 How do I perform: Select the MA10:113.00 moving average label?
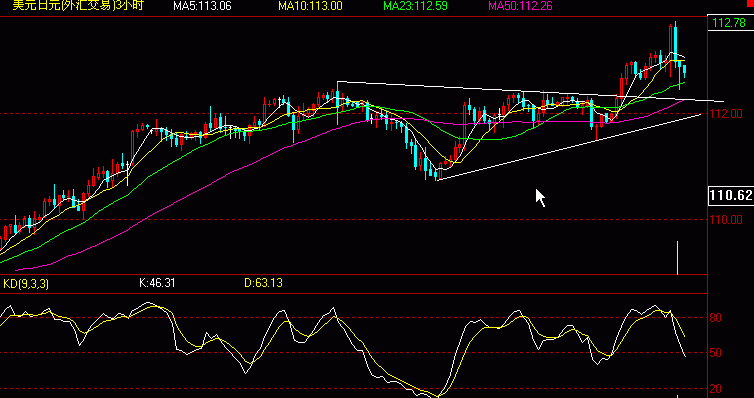click(310, 6)
